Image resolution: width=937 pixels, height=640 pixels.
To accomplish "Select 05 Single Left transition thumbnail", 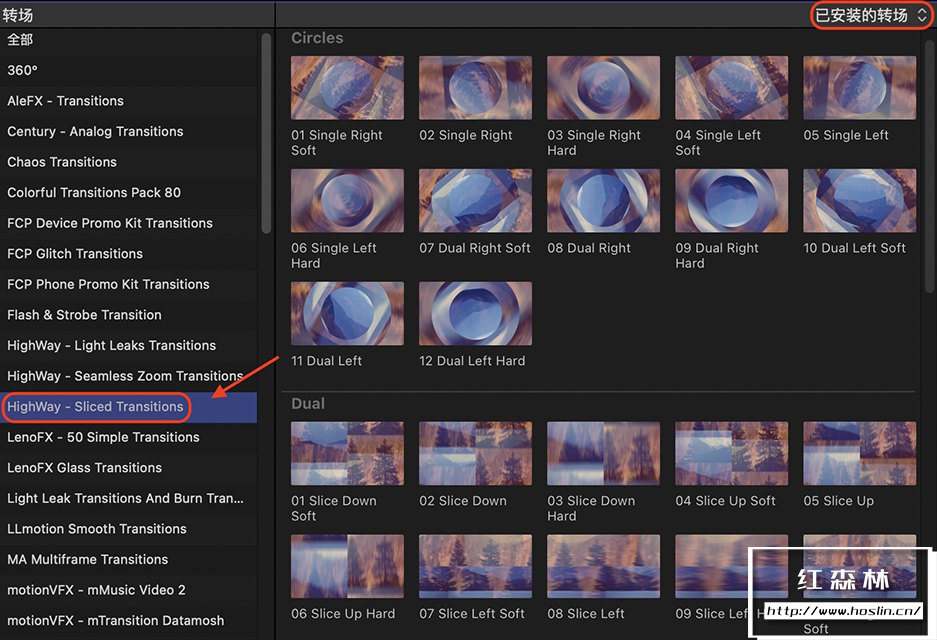I will tap(859, 88).
